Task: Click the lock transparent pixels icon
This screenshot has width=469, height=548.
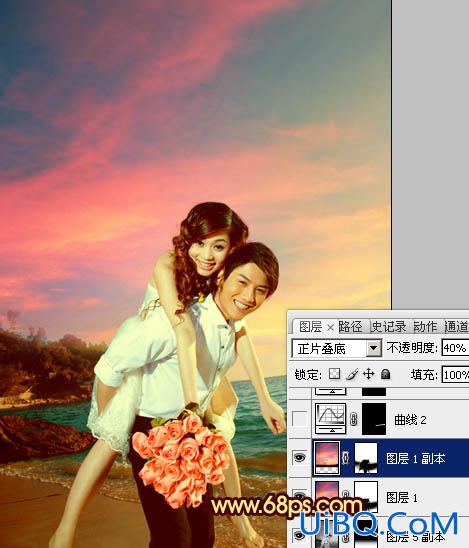Action: tap(334, 374)
